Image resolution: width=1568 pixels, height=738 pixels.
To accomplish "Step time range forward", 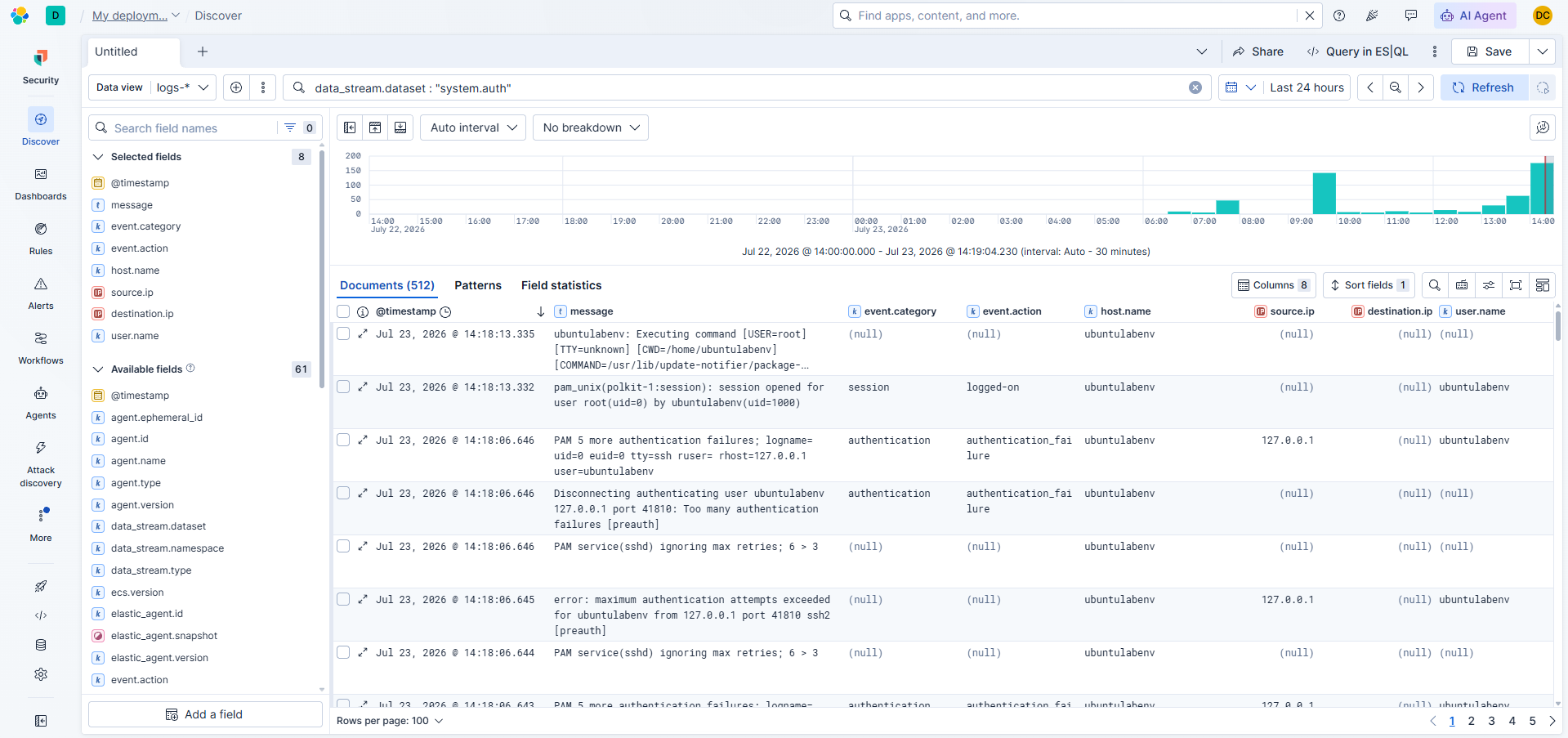I will click(x=1421, y=87).
